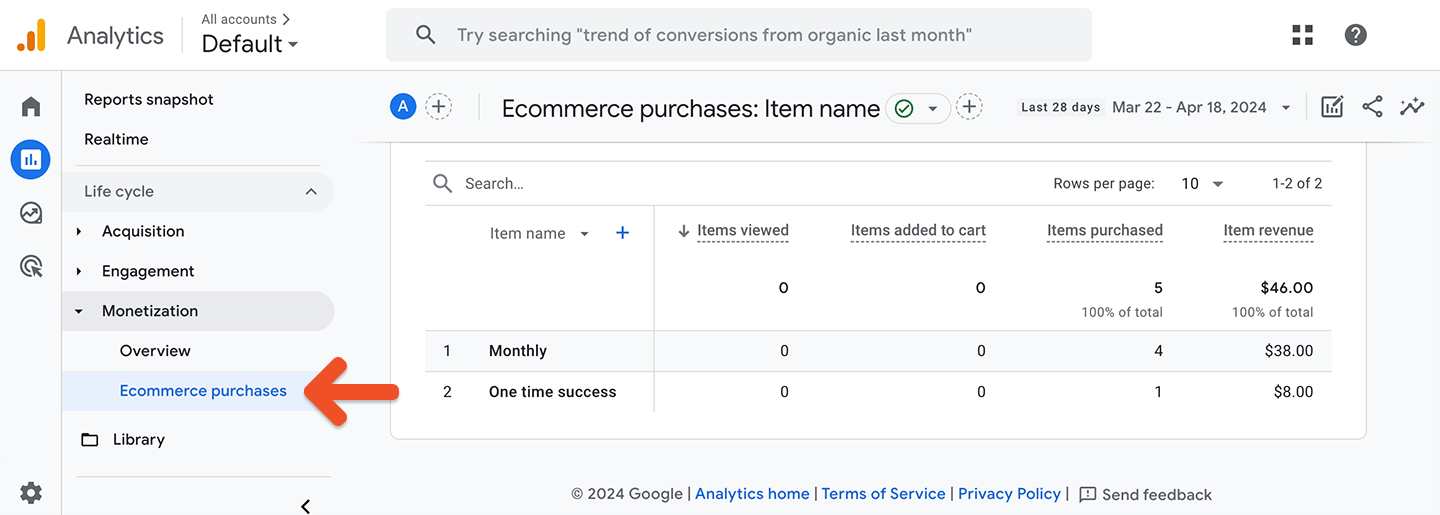Open the Help question mark icon
1440x515 pixels.
pos(1355,35)
